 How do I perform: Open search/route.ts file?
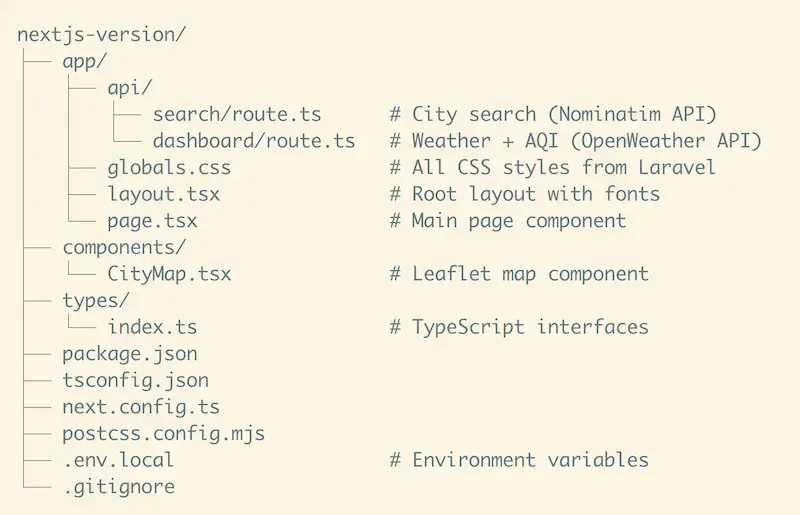pos(237,114)
